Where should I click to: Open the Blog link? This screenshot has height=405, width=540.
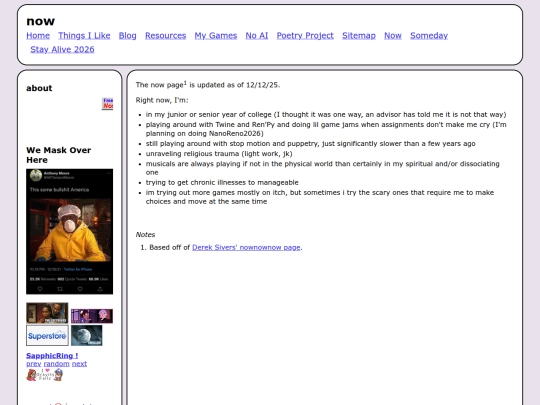tap(127, 35)
